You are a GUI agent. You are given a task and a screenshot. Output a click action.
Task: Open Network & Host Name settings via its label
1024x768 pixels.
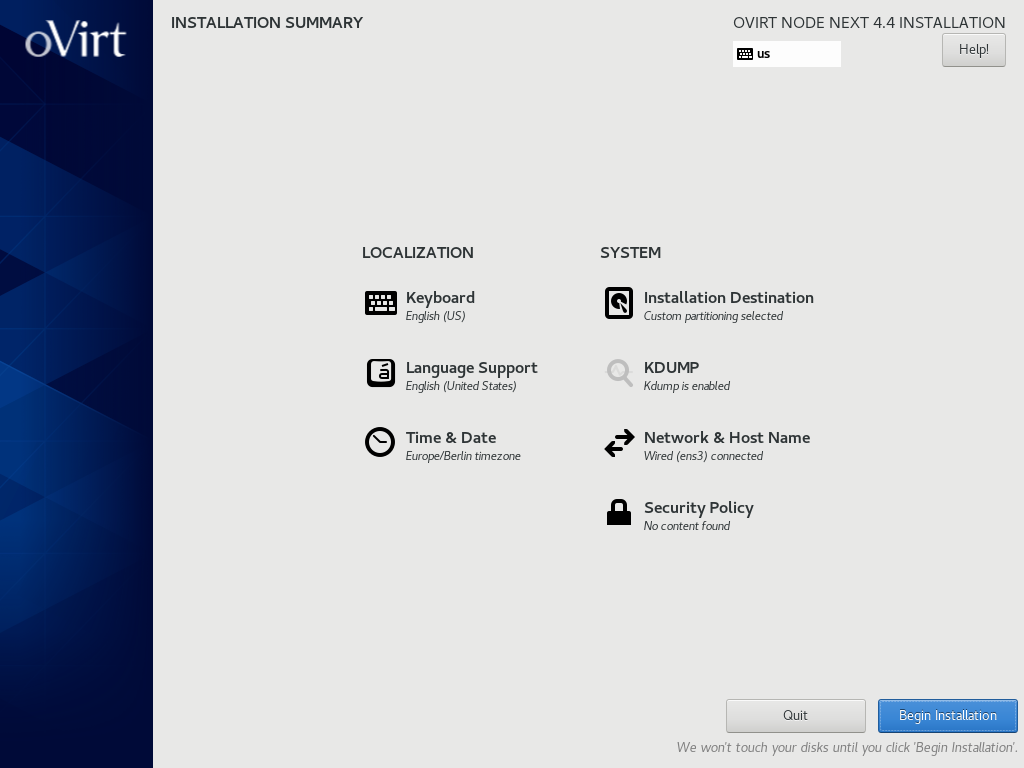click(727, 438)
